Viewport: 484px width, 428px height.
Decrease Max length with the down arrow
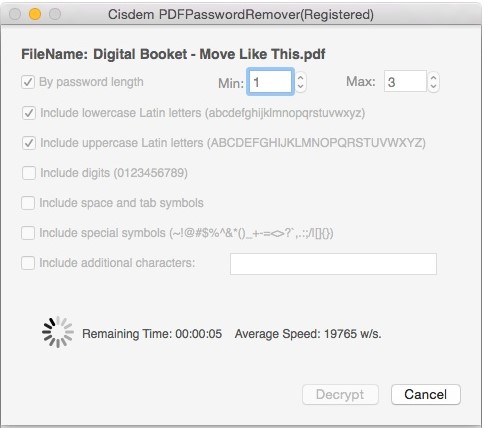point(433,87)
